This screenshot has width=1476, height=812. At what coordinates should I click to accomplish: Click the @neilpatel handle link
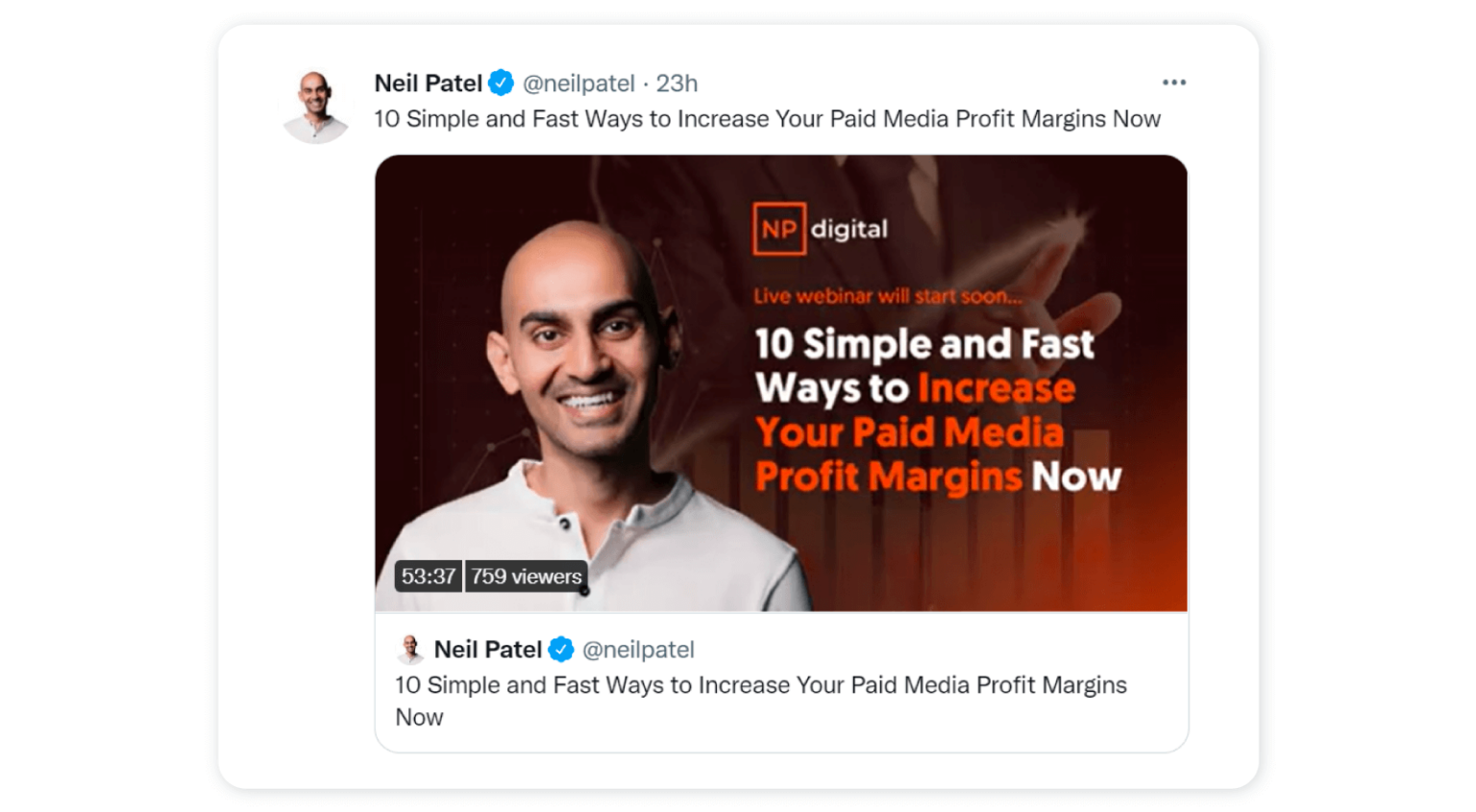tap(578, 83)
